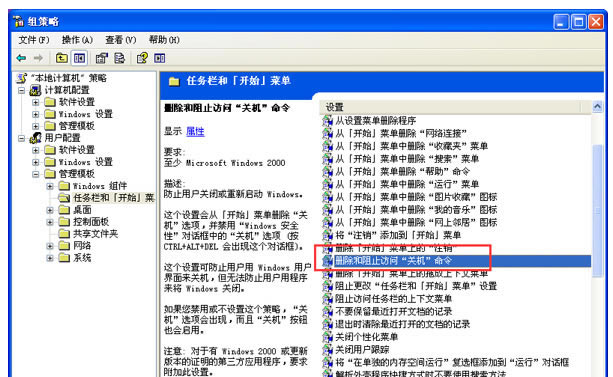Click the Up one level folder icon
The height and width of the screenshot is (377, 613).
click(62, 58)
